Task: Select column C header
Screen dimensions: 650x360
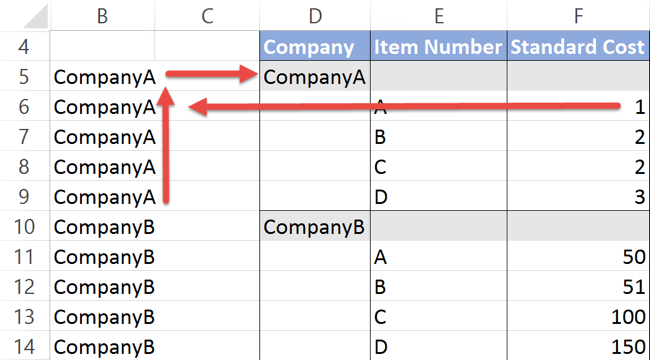Action: [x=207, y=15]
